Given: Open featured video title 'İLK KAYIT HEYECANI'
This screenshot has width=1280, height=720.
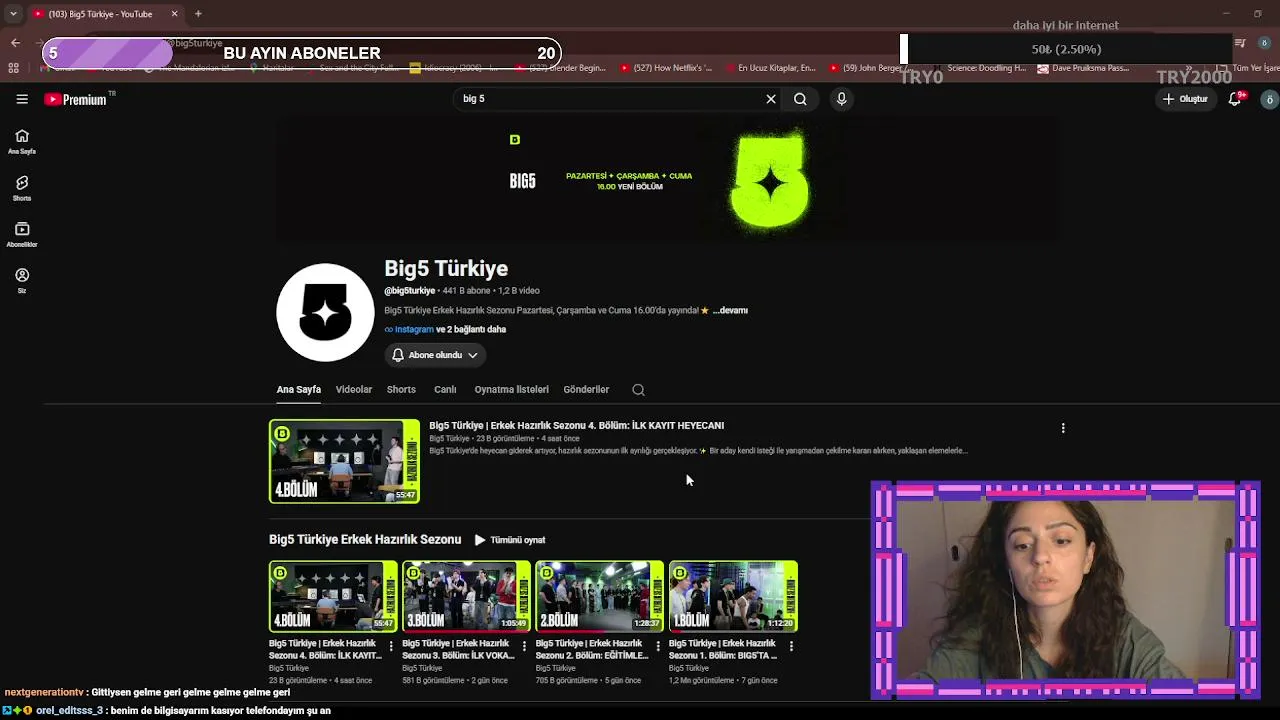Looking at the screenshot, I should click(x=576, y=426).
